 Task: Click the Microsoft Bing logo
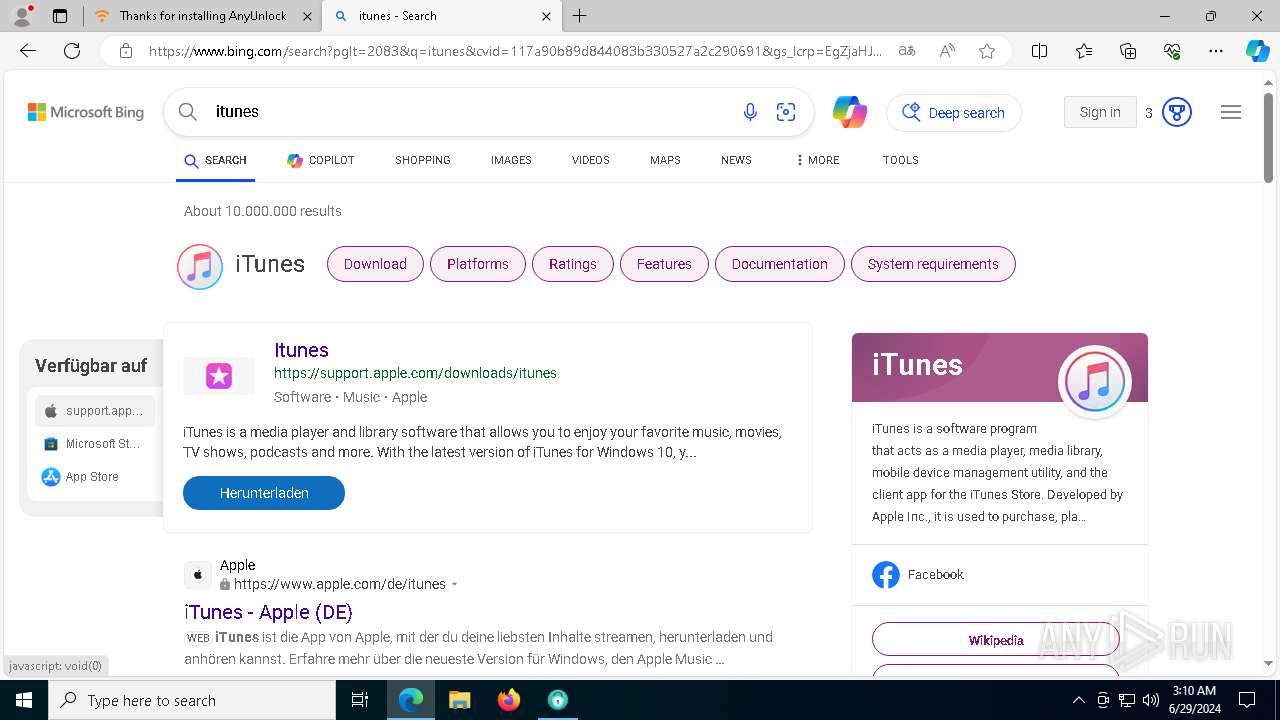click(x=86, y=112)
